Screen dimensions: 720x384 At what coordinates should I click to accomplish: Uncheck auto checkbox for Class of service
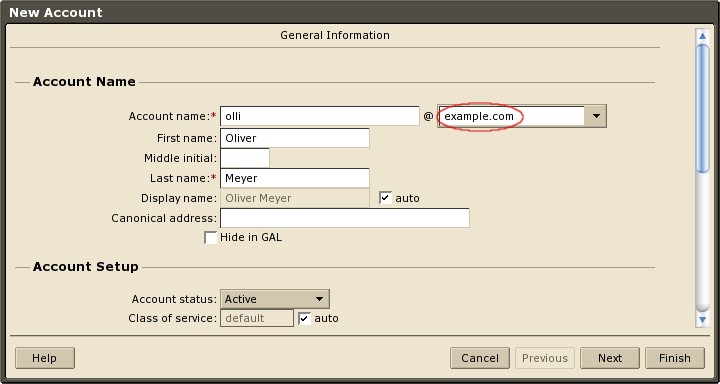(x=305, y=318)
